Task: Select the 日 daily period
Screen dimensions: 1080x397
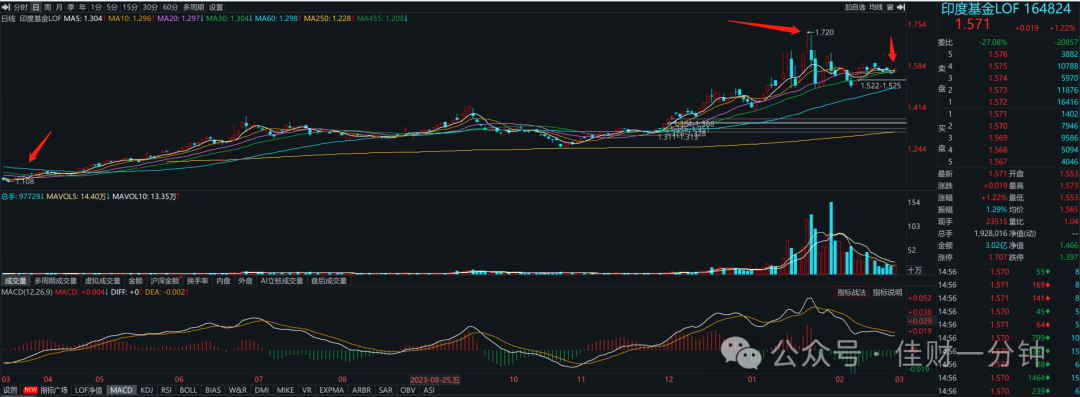Action: click(36, 7)
